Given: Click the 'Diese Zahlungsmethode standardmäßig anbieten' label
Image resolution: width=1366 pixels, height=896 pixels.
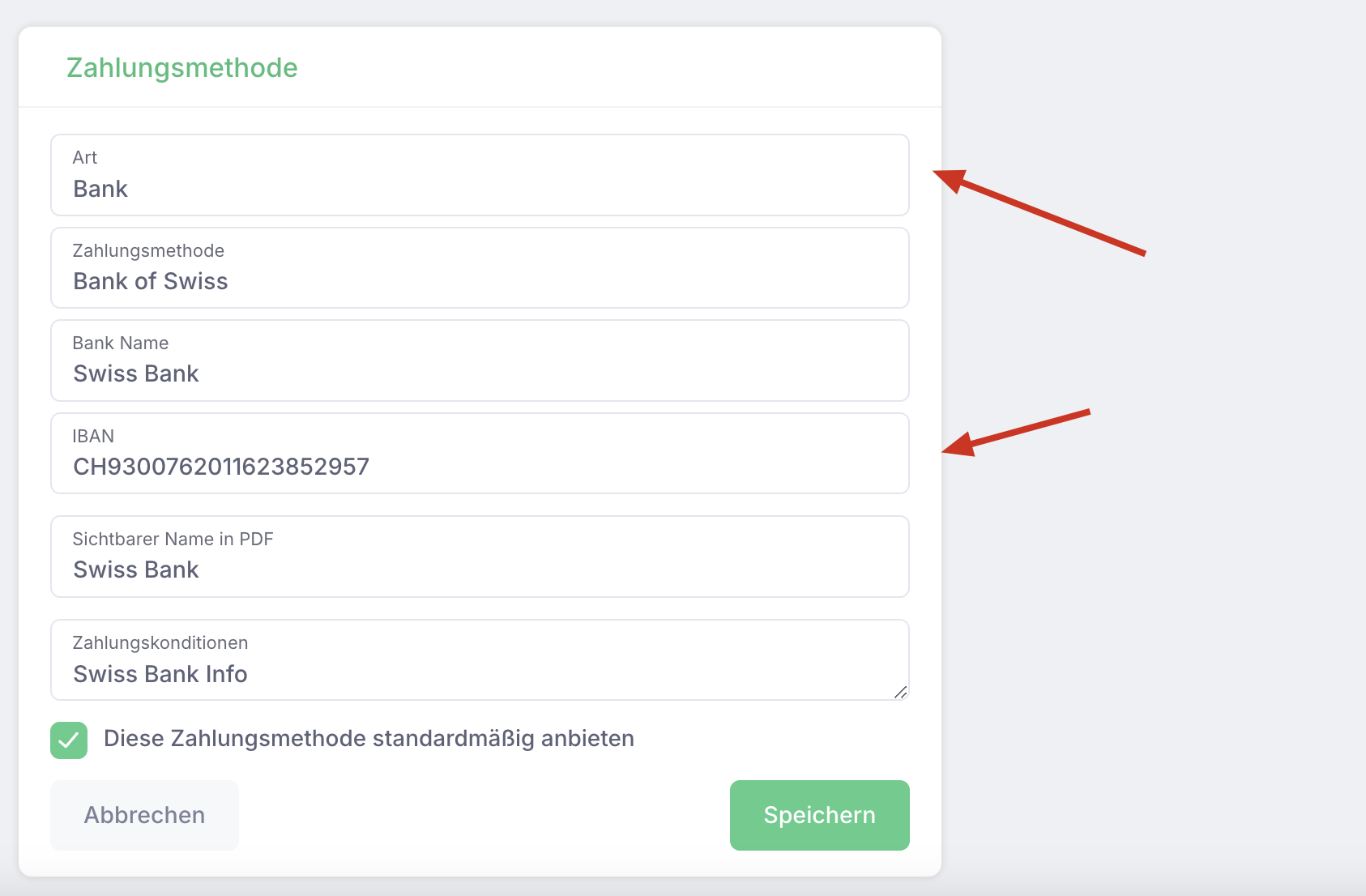Looking at the screenshot, I should click(x=369, y=739).
